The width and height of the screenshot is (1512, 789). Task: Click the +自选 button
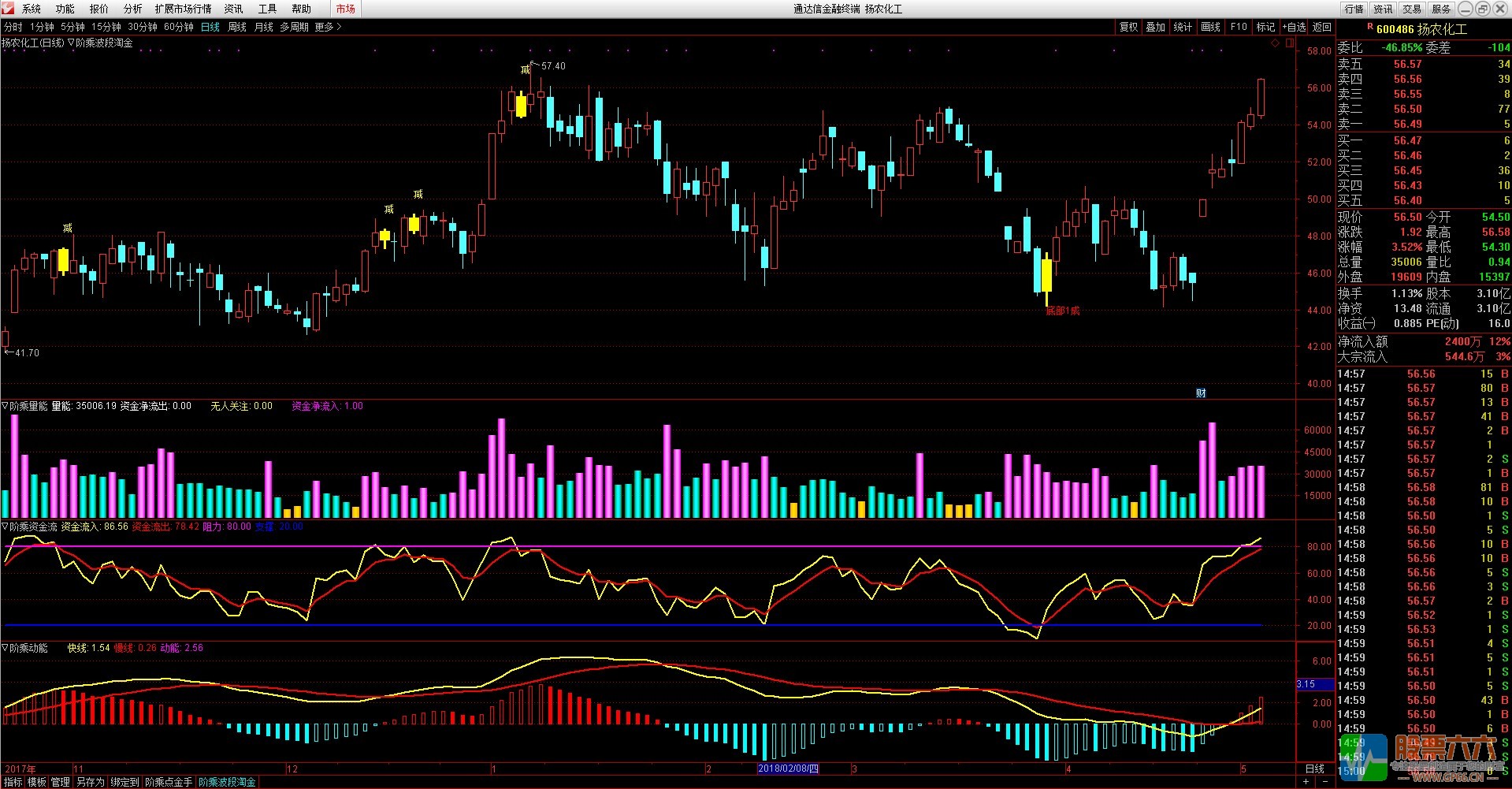[x=1294, y=27]
